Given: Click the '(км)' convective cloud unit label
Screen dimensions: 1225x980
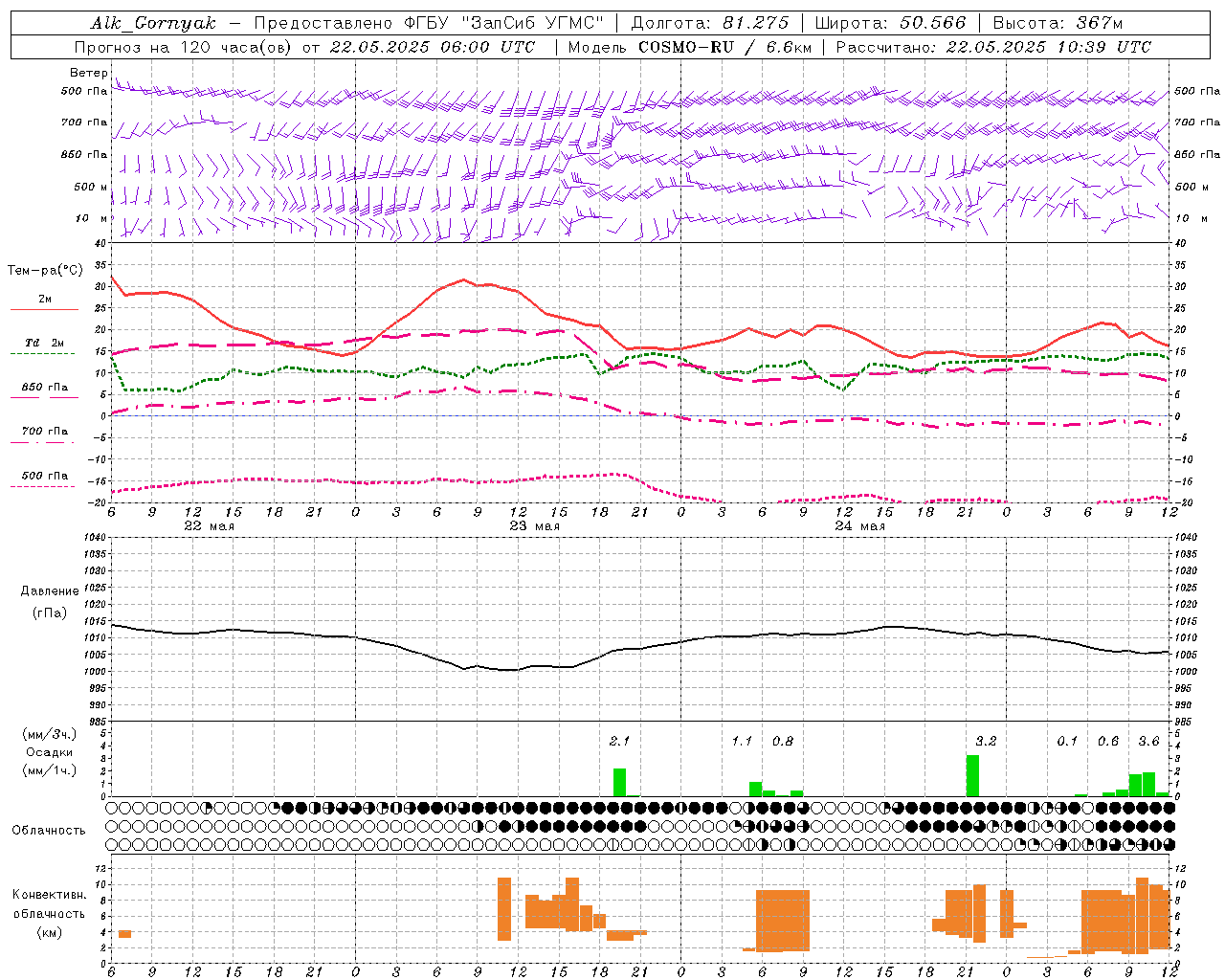Looking at the screenshot, I should (49, 932).
